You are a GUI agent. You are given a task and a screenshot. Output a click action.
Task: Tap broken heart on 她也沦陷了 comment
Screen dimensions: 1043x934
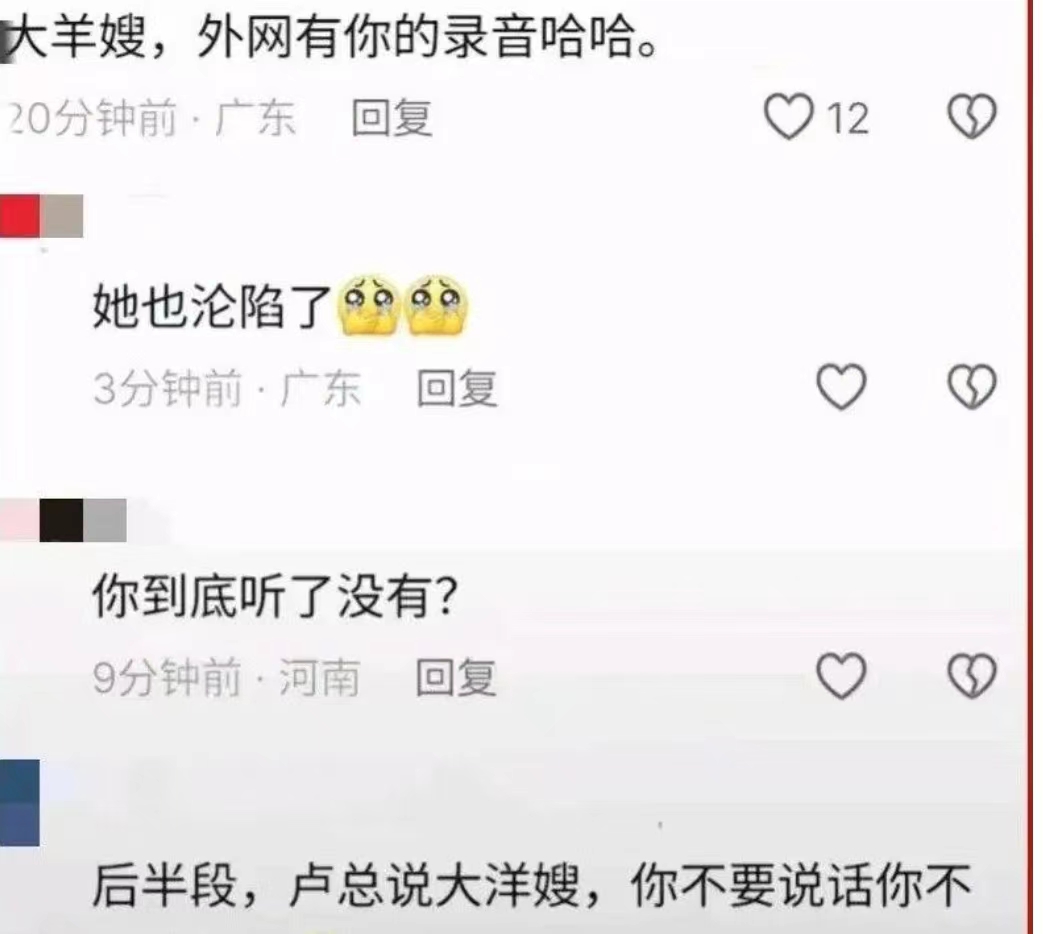point(972,387)
